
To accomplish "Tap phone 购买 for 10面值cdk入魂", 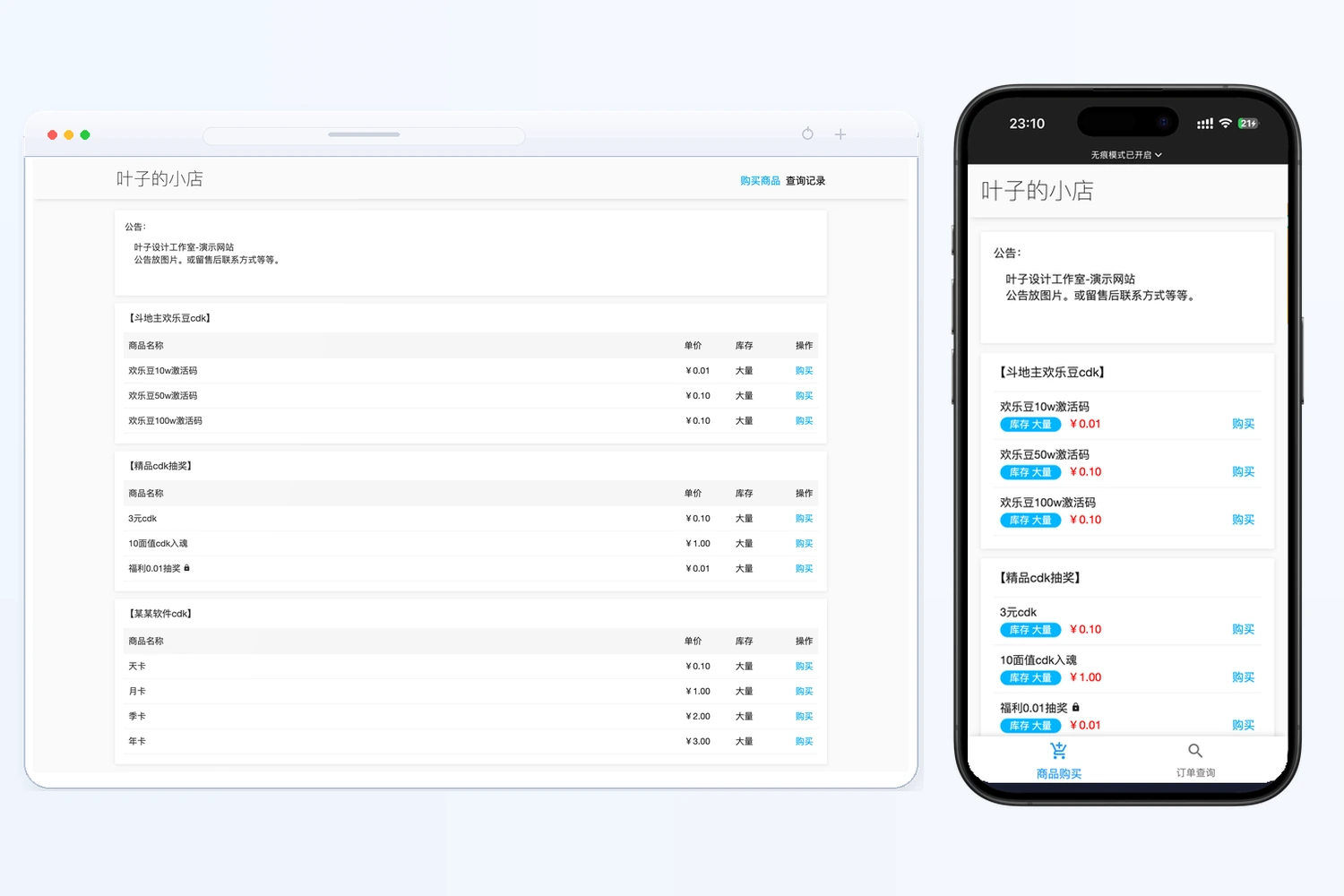I will (1243, 677).
